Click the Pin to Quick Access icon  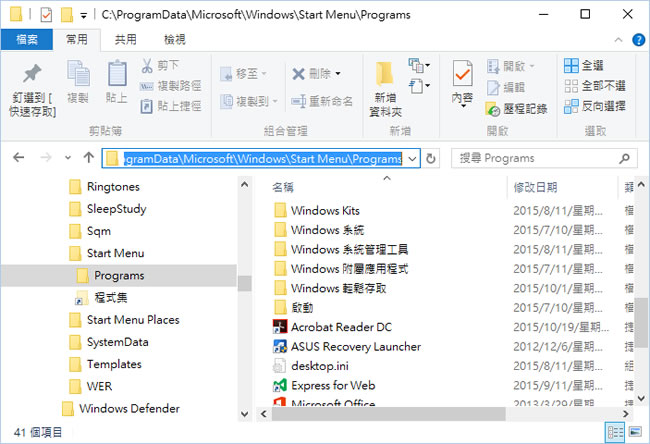click(x=32, y=74)
